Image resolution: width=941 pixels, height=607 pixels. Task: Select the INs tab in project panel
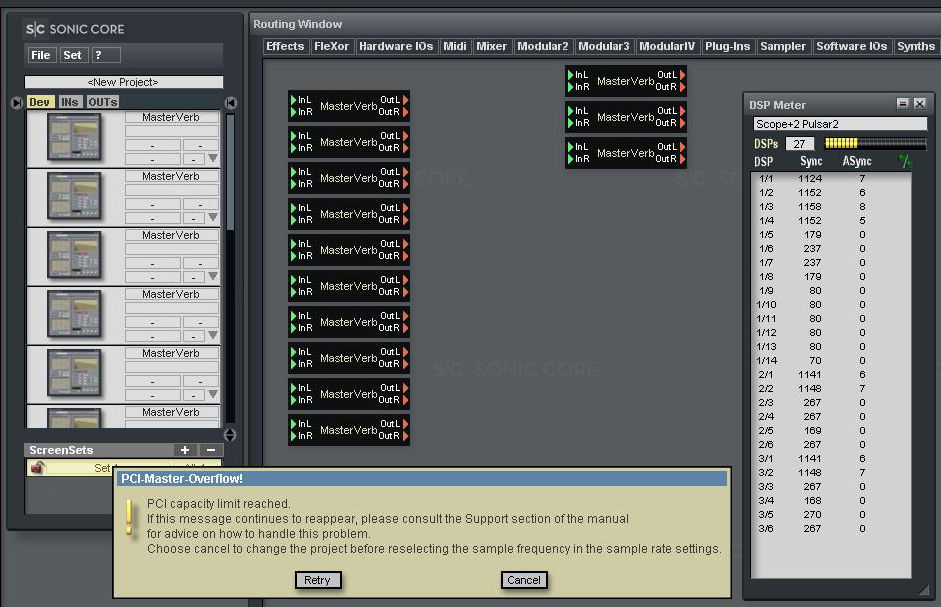[70, 102]
